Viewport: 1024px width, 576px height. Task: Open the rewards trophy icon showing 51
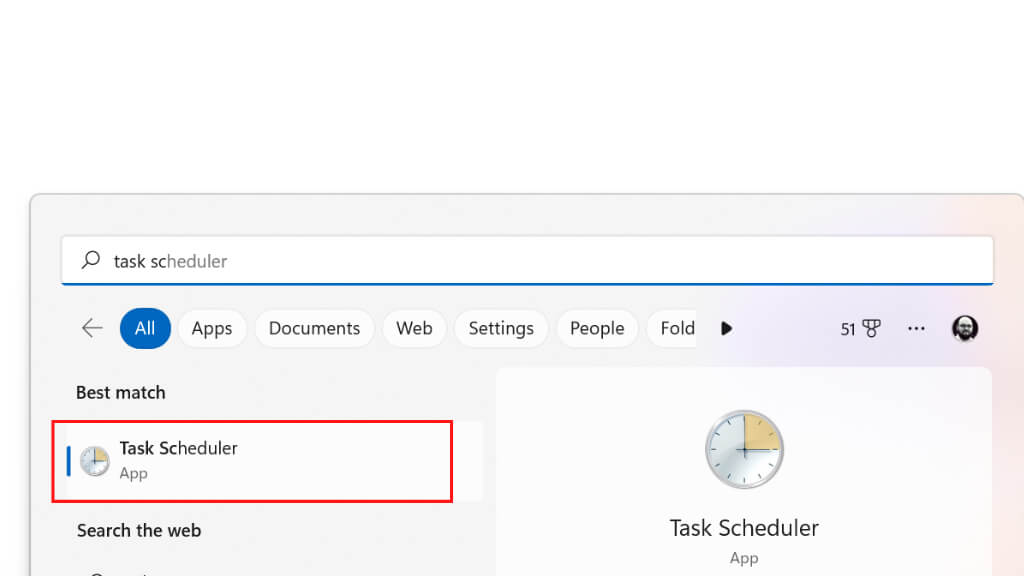click(861, 328)
